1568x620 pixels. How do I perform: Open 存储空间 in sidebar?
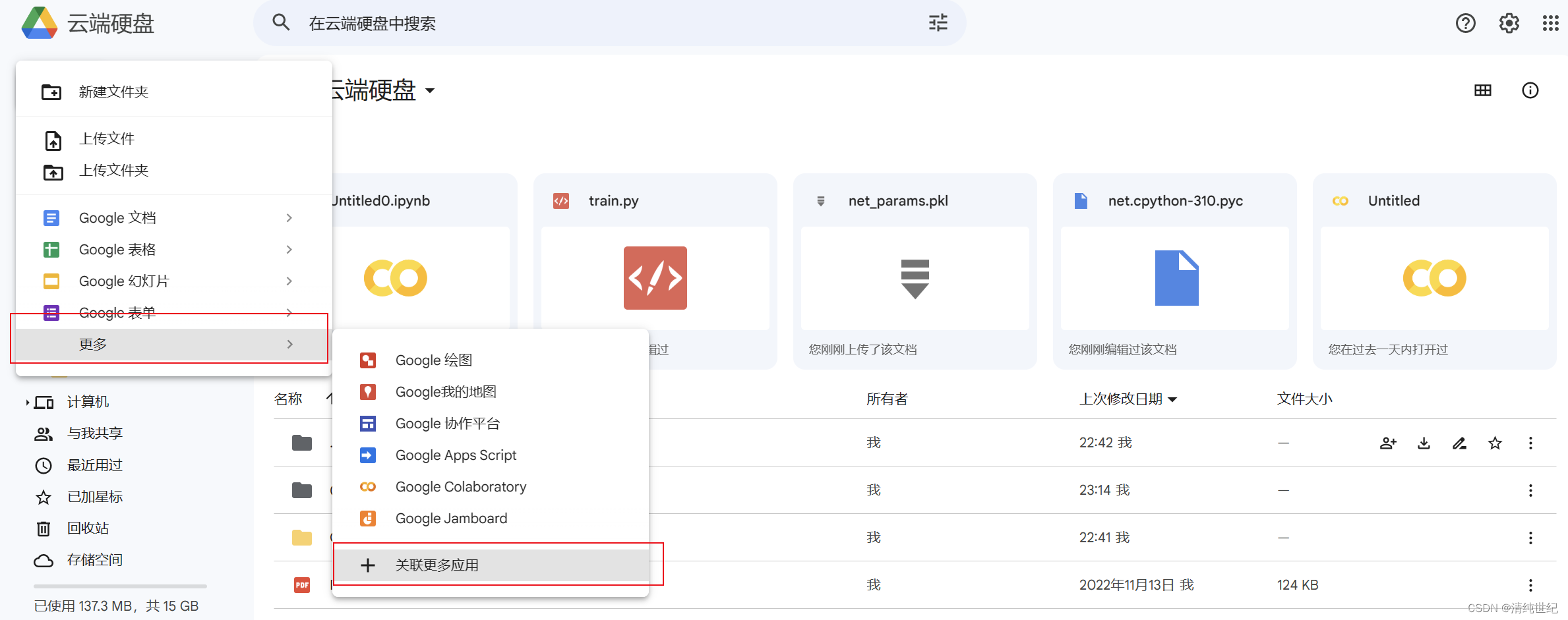click(95, 560)
